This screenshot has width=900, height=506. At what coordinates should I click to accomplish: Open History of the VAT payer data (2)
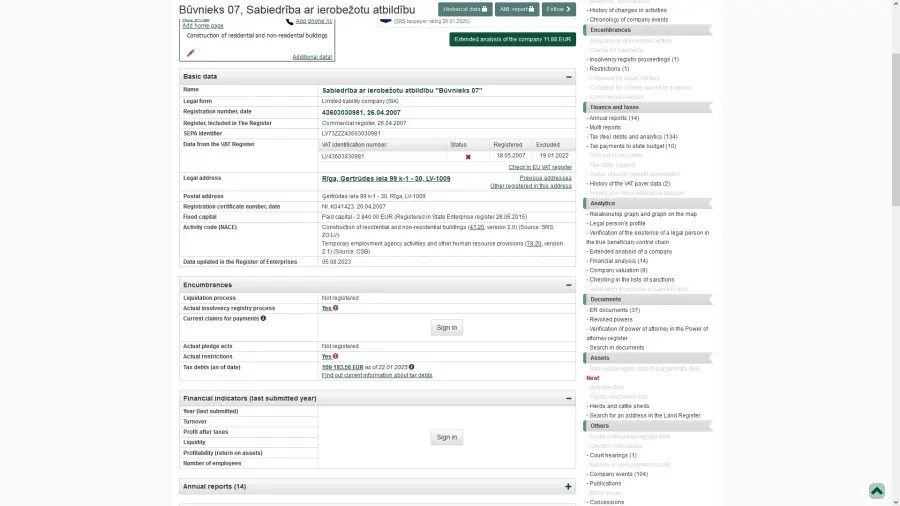tap(629, 184)
